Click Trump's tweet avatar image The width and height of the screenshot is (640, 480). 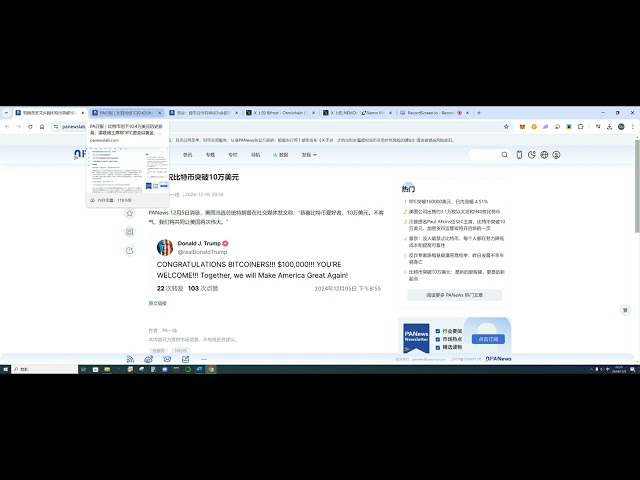165,248
